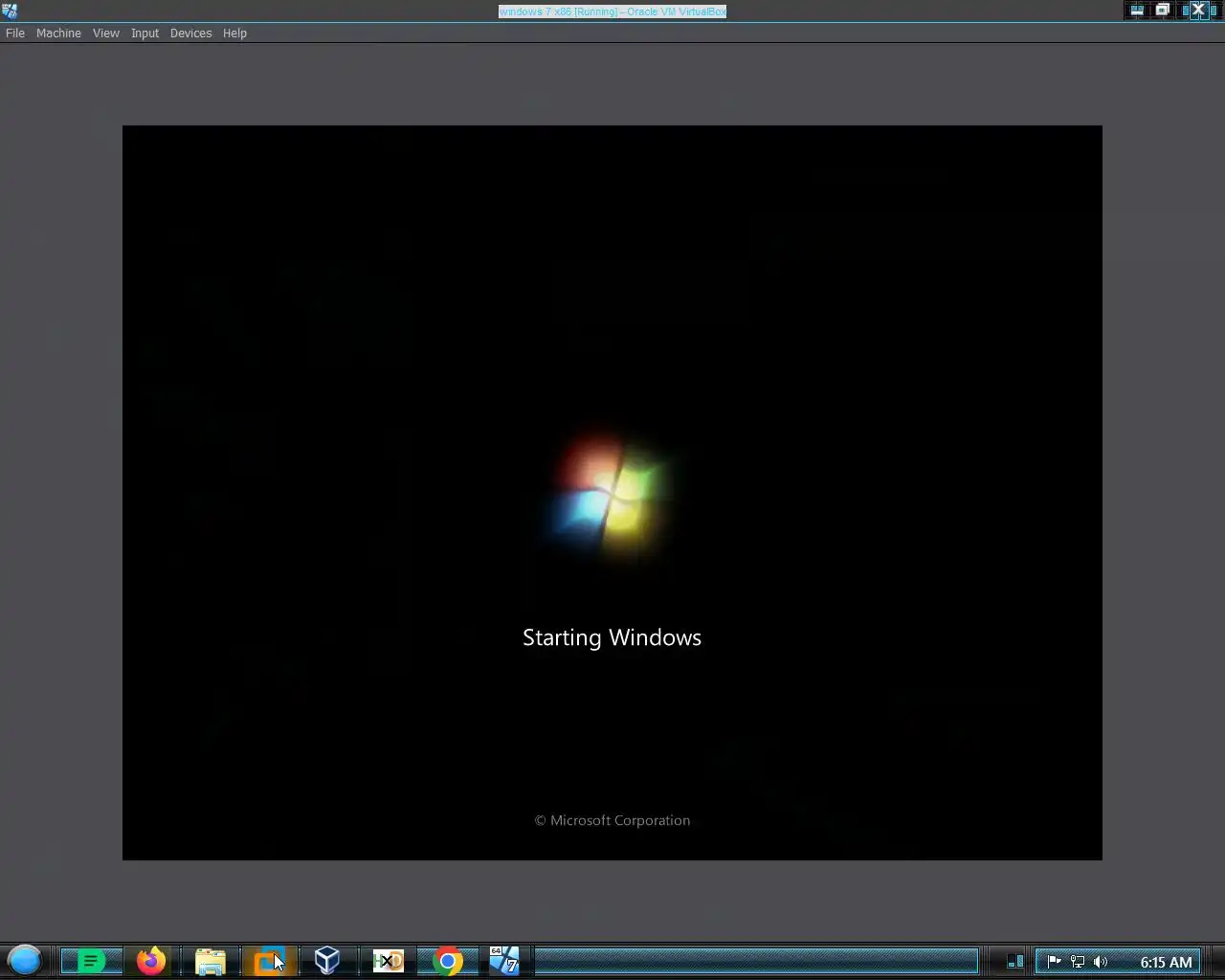Click the tray icon left of the flag
Screen dimensions: 1225x980
coord(1015,962)
